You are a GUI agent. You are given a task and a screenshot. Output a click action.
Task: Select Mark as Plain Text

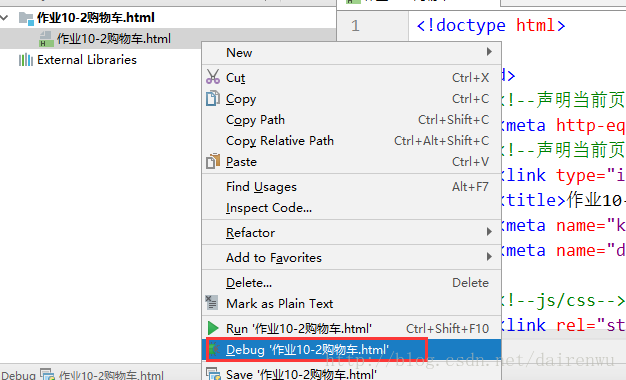[352, 303]
